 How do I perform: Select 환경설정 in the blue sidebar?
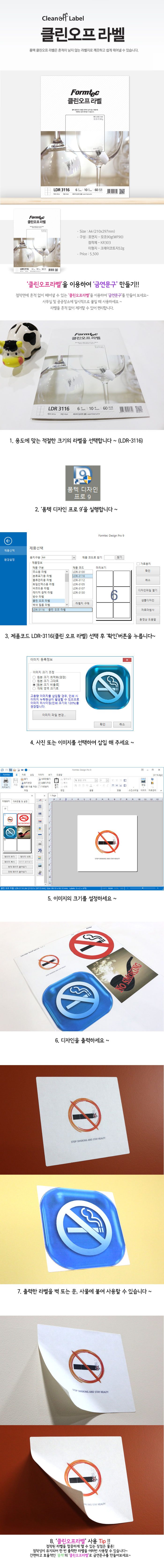pyautogui.click(x=10, y=559)
